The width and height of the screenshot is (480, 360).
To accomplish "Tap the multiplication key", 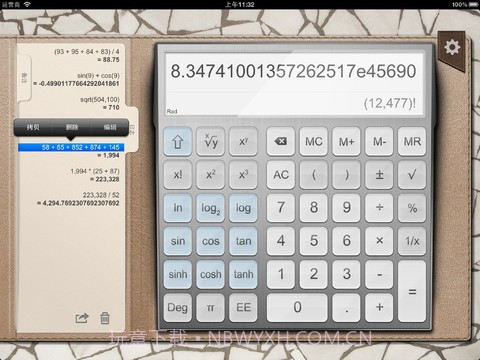I will [x=379, y=241].
